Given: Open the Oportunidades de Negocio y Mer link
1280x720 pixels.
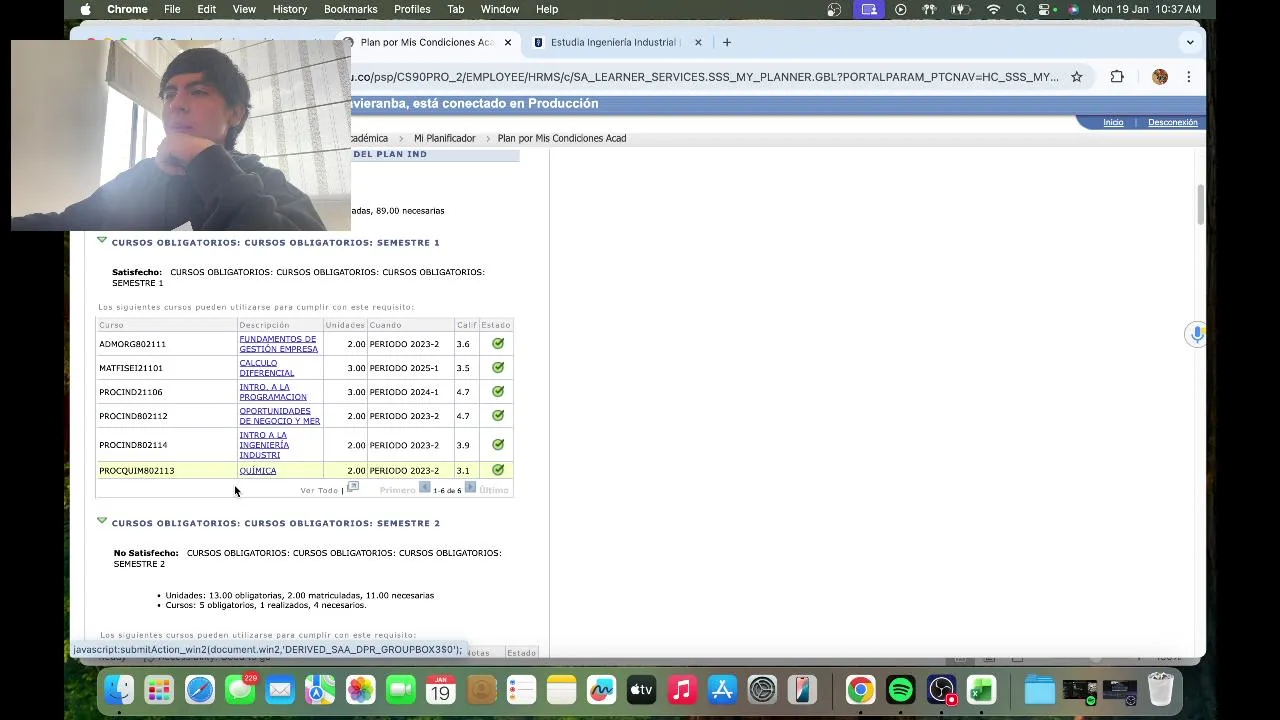Looking at the screenshot, I should pyautogui.click(x=279, y=416).
